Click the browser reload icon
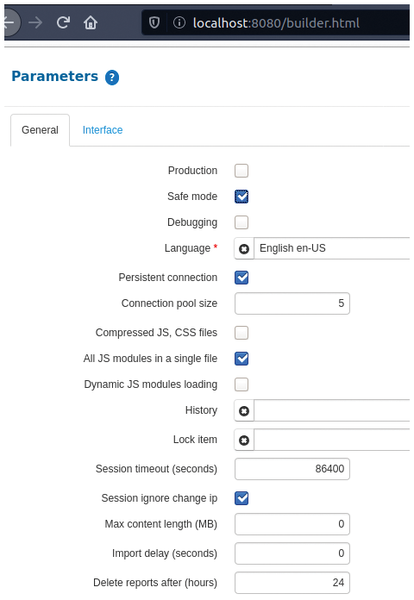 point(63,23)
